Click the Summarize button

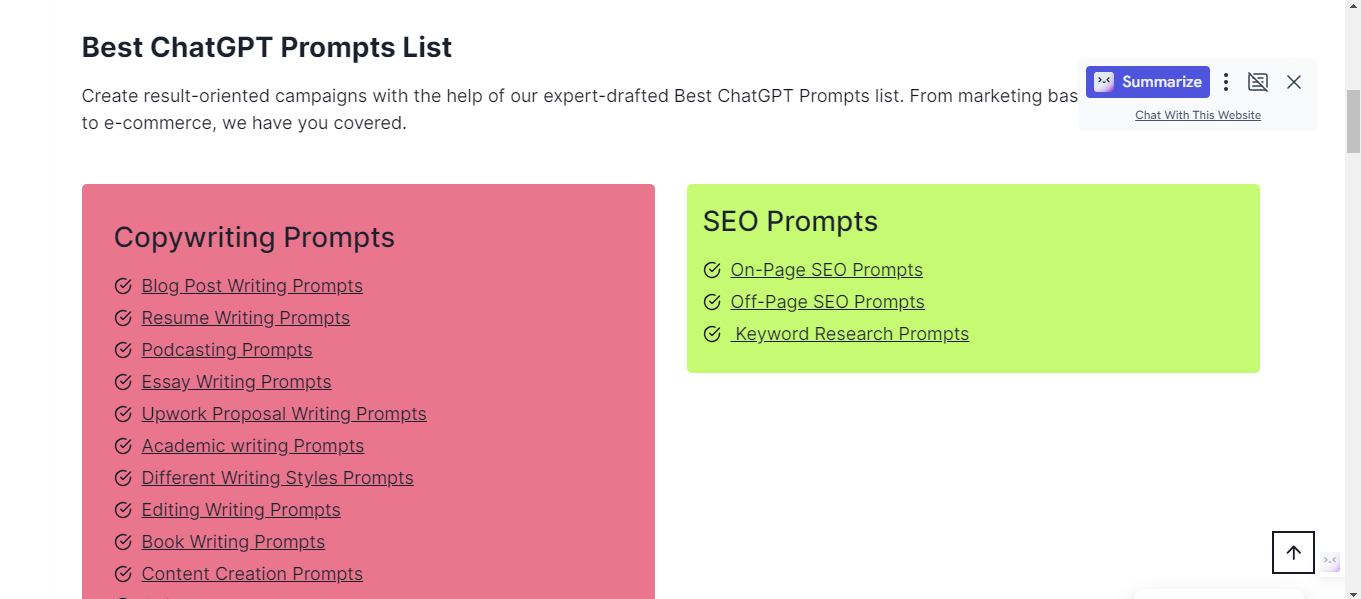(1147, 81)
